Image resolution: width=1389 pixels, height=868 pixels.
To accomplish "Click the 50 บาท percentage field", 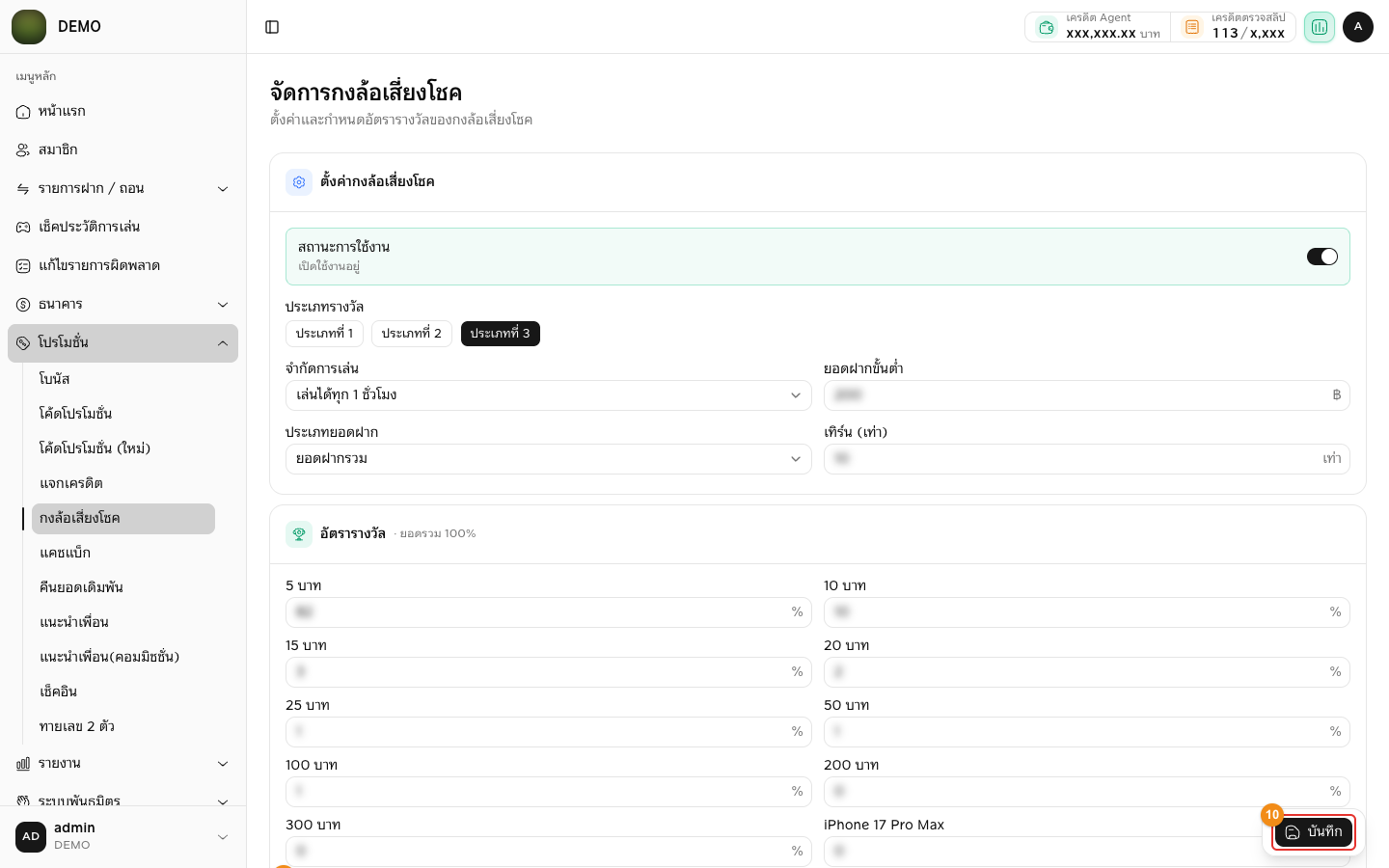I will (1087, 732).
